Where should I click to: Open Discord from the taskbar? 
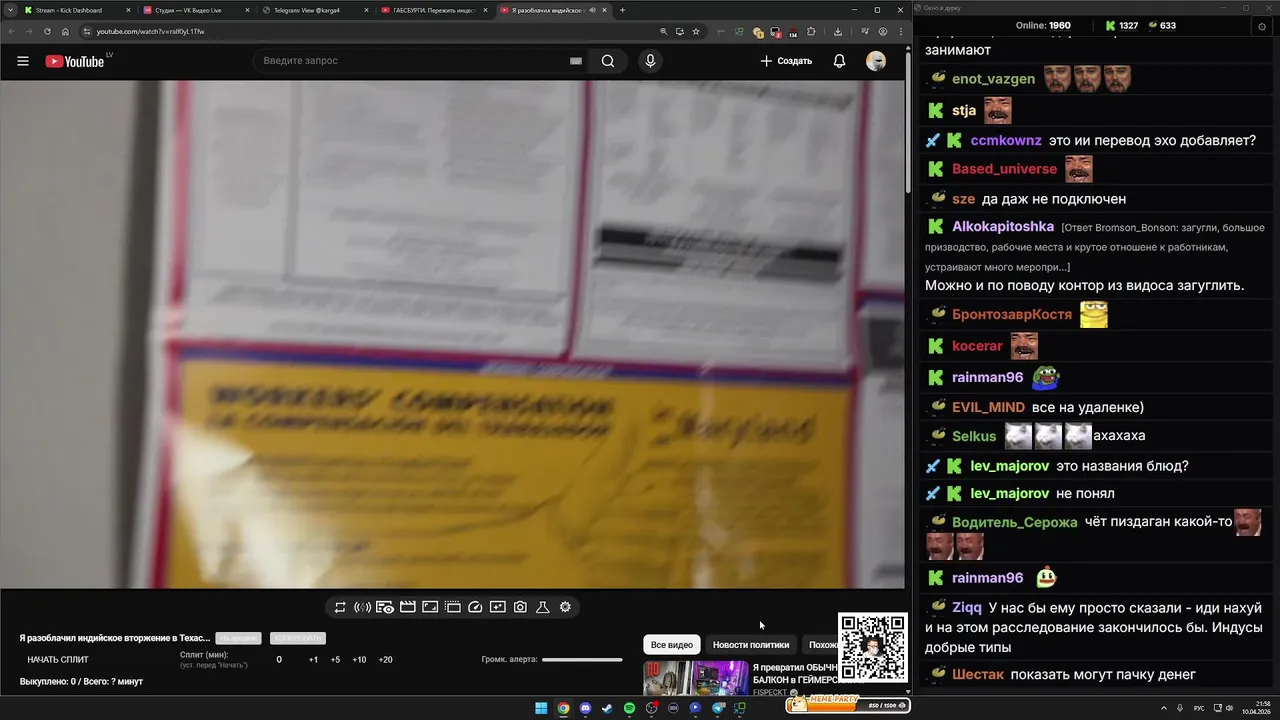(585, 708)
